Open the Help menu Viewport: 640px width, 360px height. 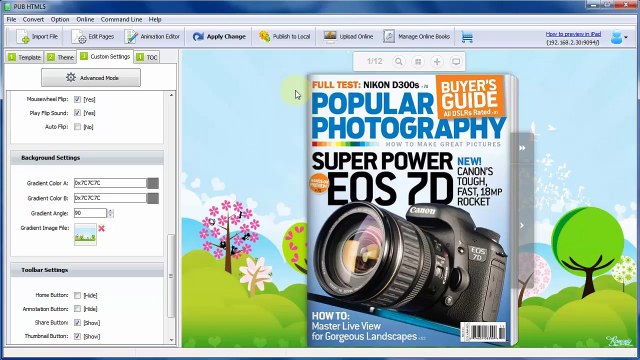pyautogui.click(x=155, y=19)
